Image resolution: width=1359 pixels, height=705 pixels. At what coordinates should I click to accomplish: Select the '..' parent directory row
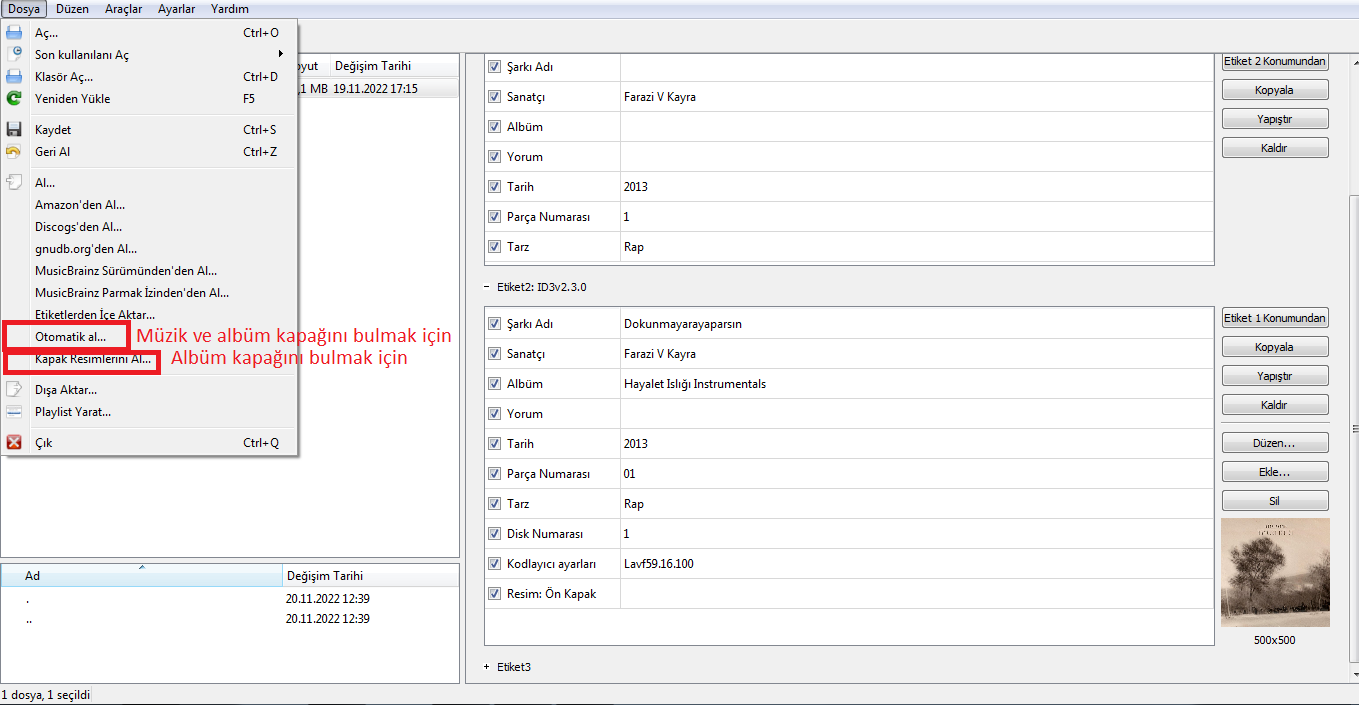tap(230, 619)
